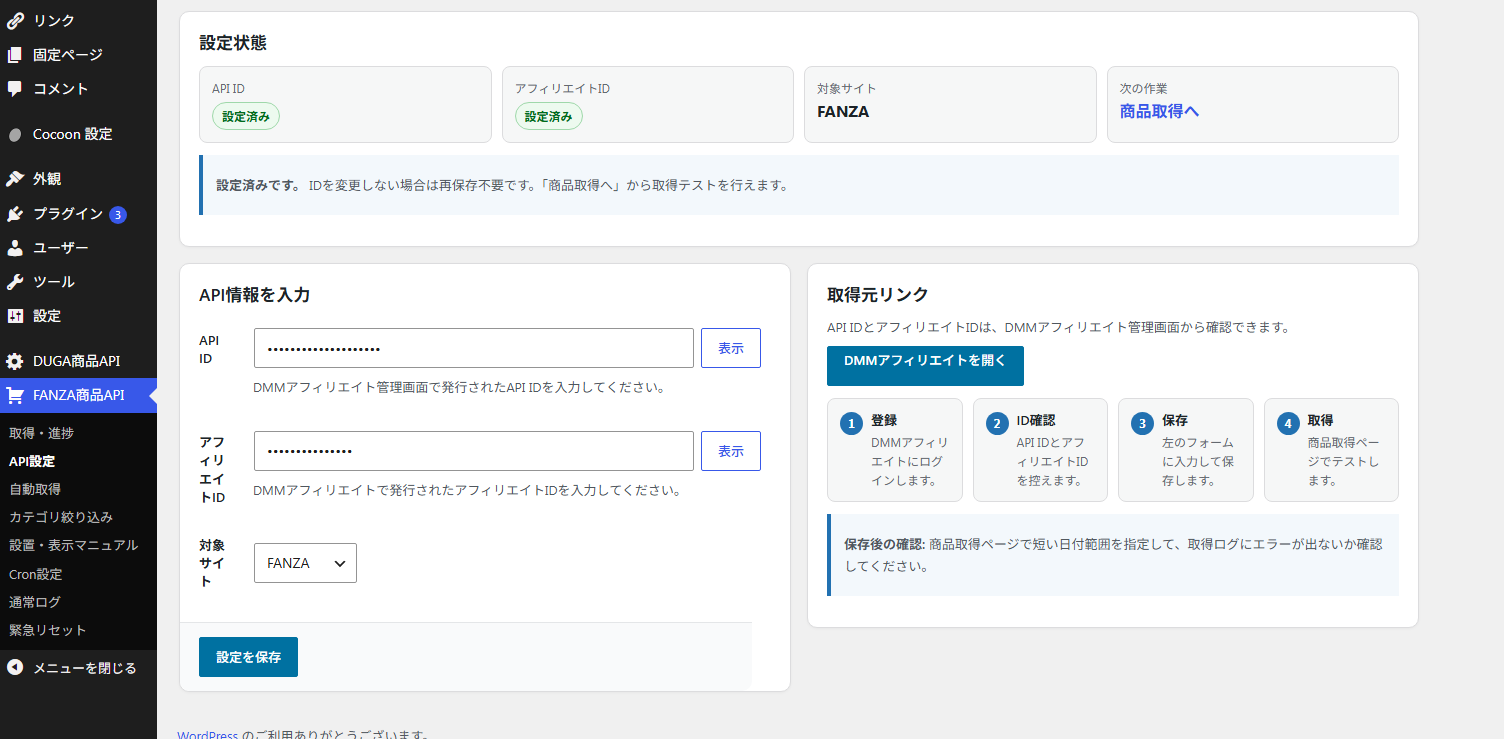Click the 取得元リンク heading
The width and height of the screenshot is (1504, 739).
click(878, 294)
